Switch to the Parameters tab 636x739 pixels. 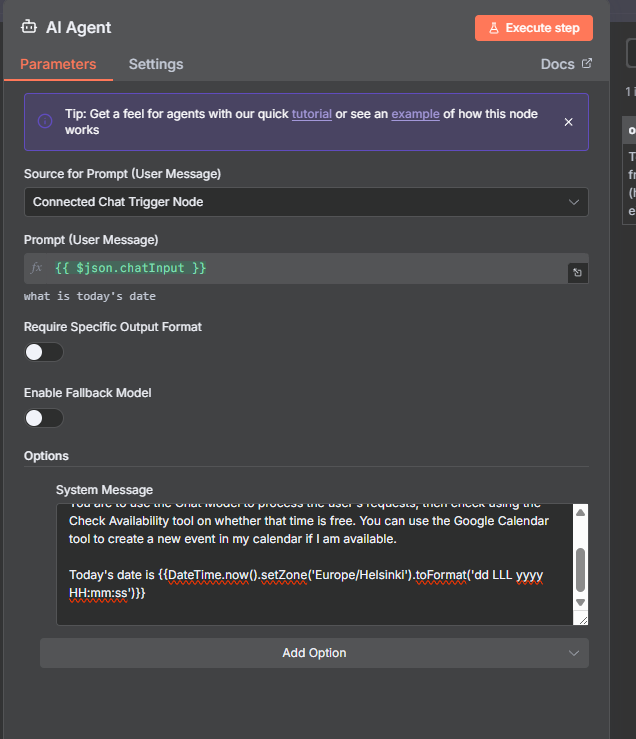point(58,64)
